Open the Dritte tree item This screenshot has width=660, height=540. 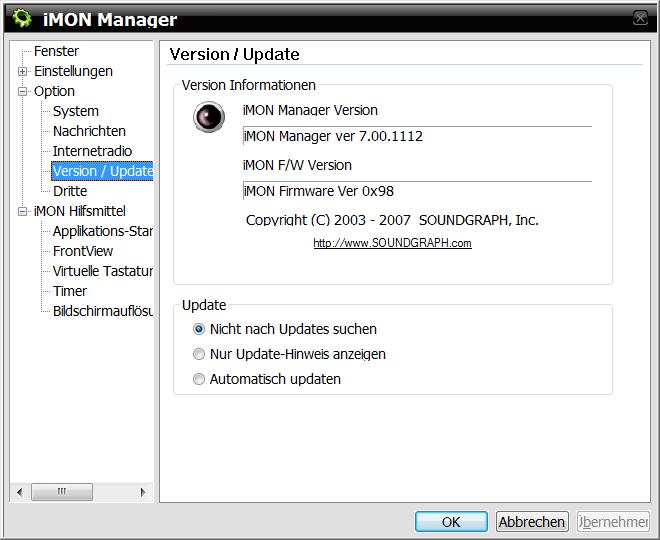click(x=70, y=191)
